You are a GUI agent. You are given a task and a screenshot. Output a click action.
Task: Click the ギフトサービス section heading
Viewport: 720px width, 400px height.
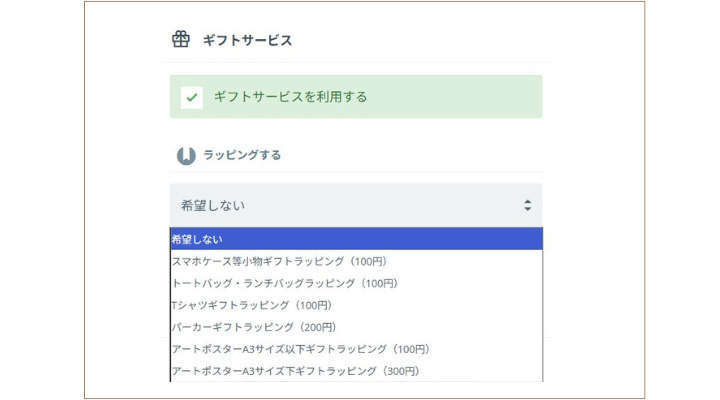[248, 40]
